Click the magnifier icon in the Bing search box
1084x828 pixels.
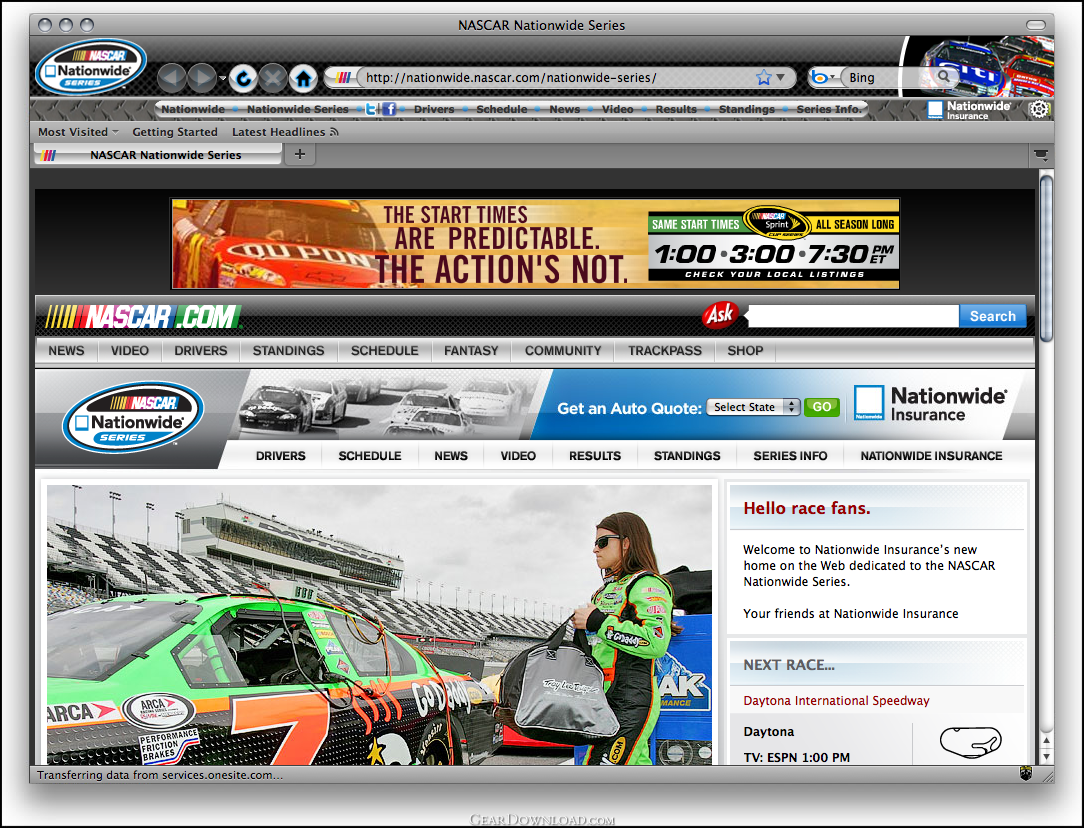(943, 77)
